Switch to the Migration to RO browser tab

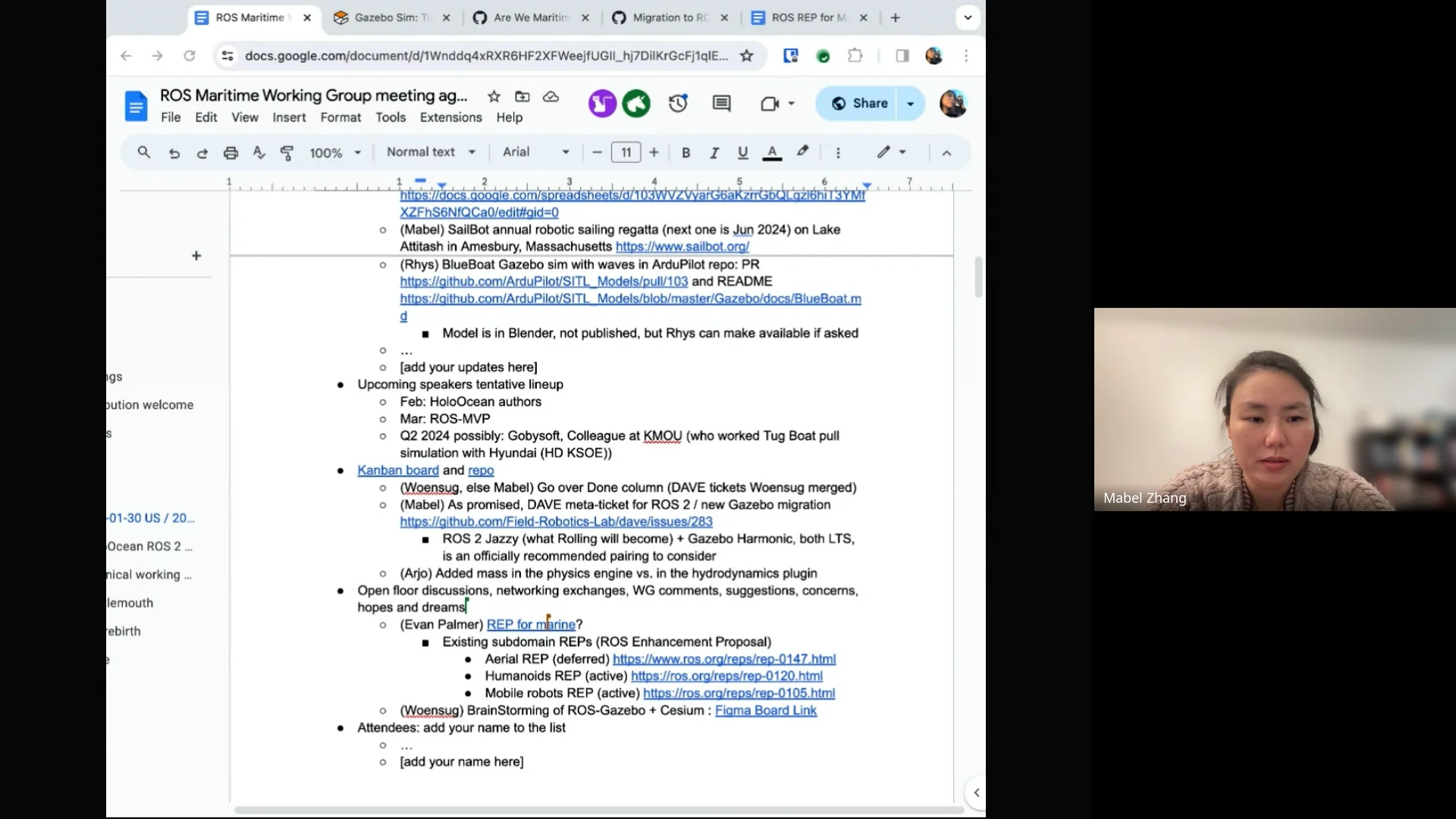(670, 17)
